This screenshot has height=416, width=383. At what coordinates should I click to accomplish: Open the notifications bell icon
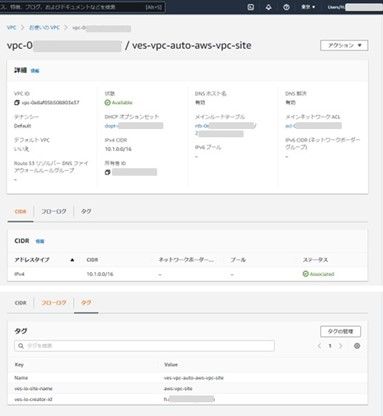(x=268, y=7)
